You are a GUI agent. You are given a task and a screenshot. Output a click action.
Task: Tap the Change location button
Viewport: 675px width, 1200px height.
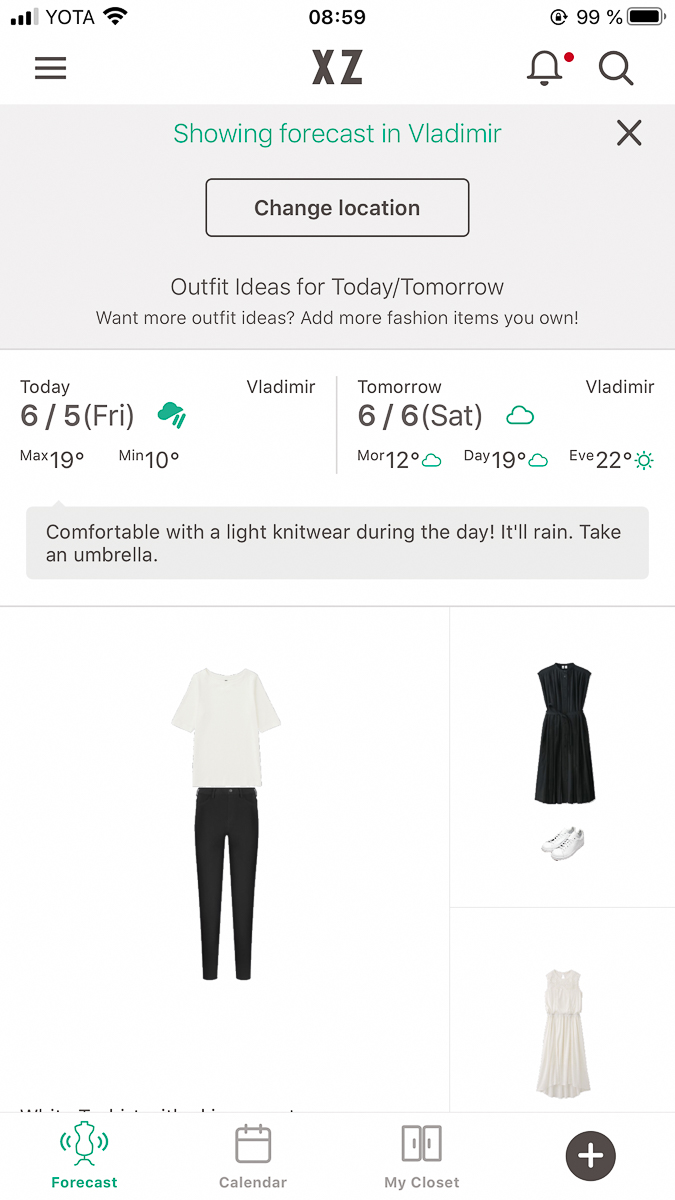pos(337,208)
